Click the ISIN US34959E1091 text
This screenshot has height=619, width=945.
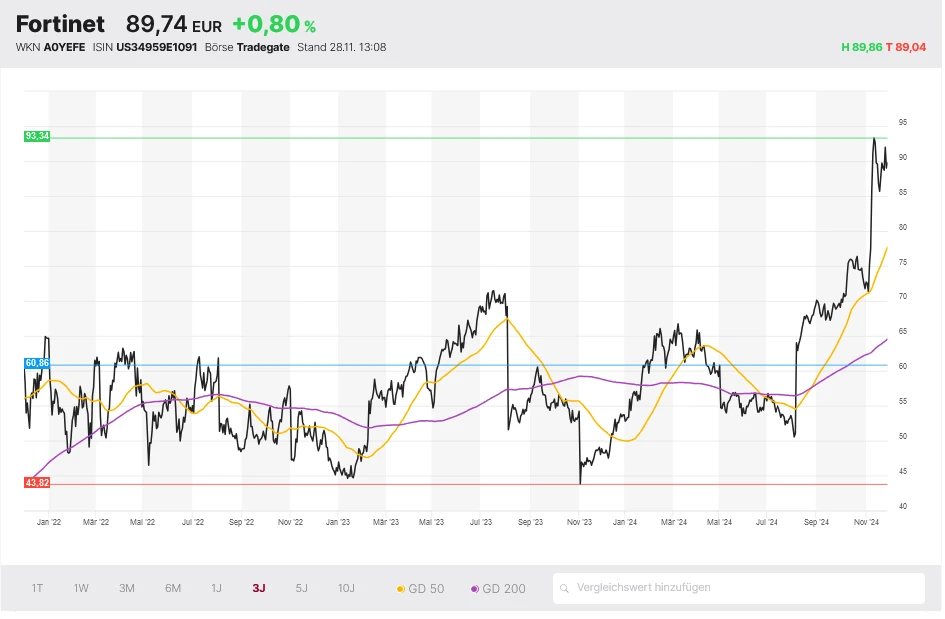[x=156, y=47]
